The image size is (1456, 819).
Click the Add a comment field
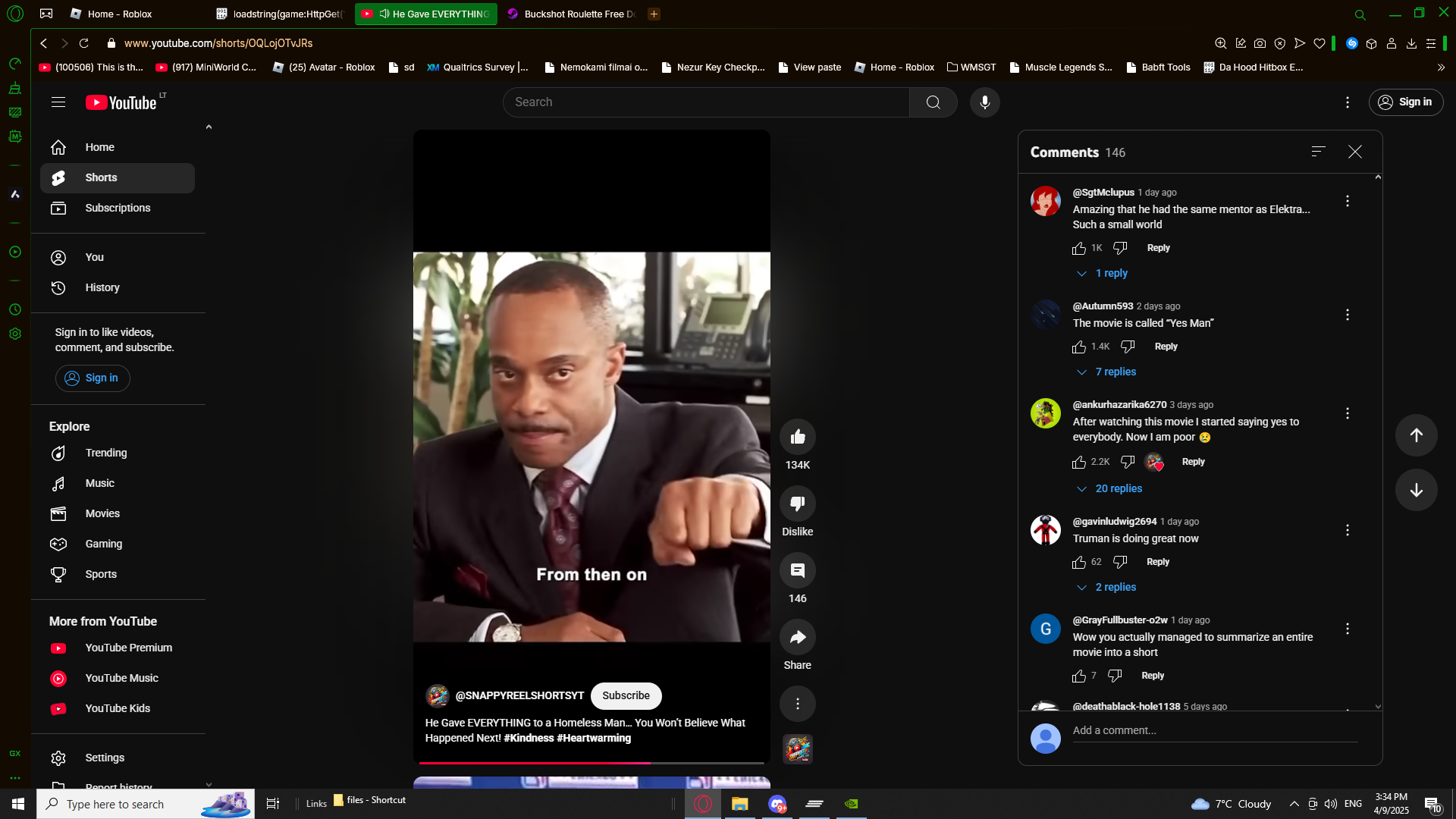[1215, 731]
